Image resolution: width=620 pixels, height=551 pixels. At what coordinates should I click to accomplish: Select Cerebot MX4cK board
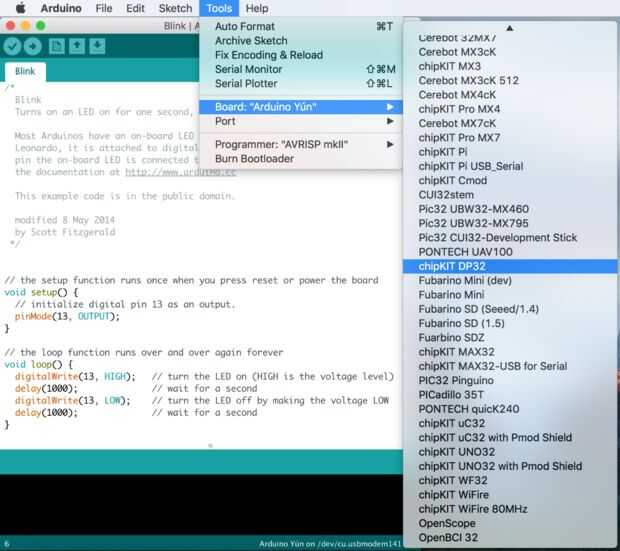[510, 95]
